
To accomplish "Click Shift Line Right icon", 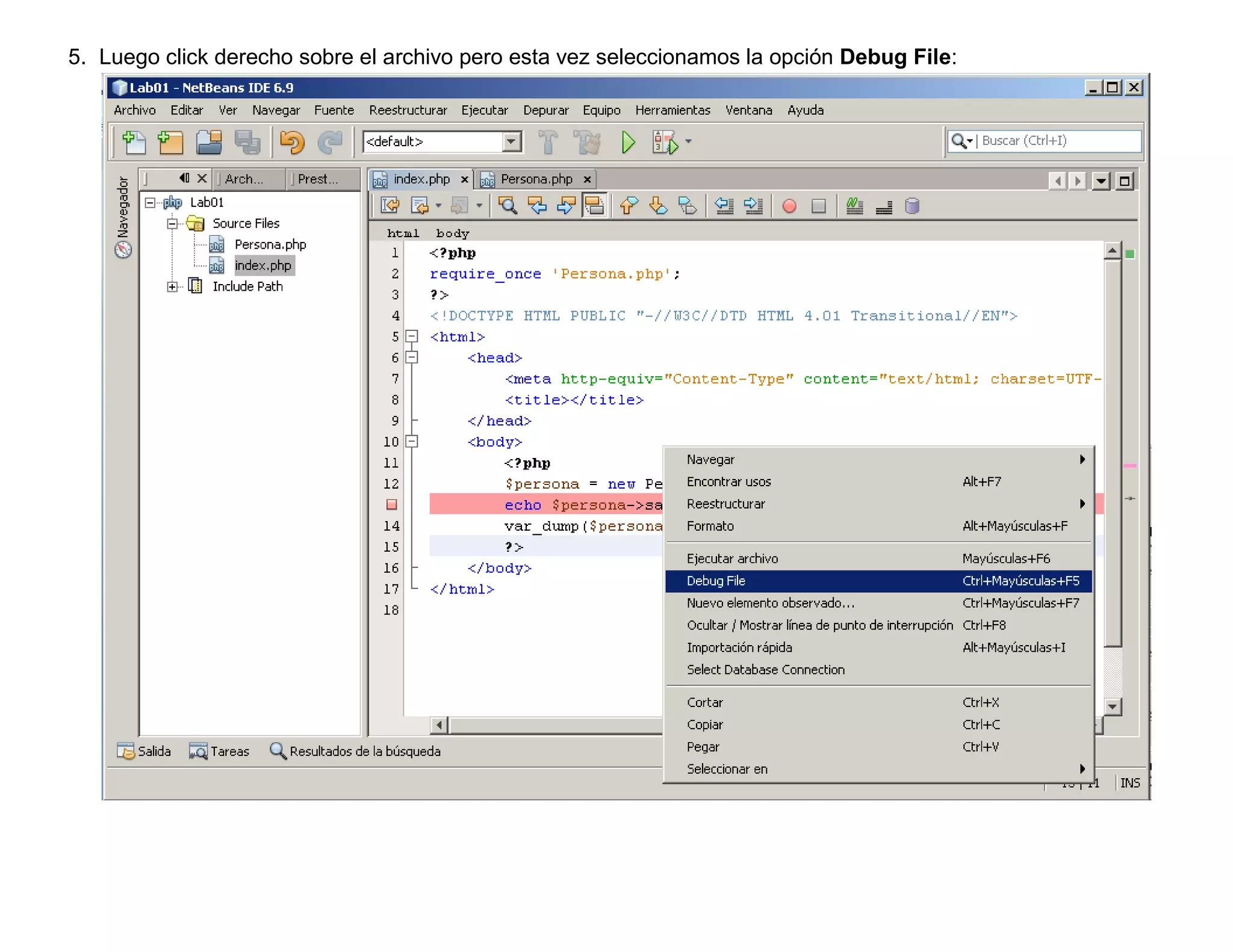I will [753, 206].
